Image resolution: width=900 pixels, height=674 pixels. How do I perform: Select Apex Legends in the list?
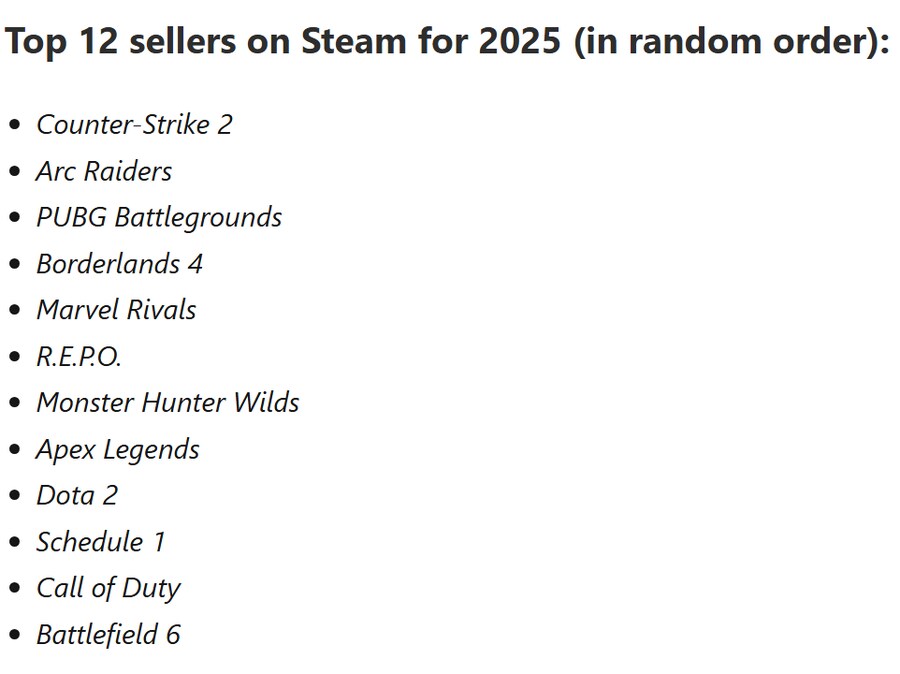118,450
